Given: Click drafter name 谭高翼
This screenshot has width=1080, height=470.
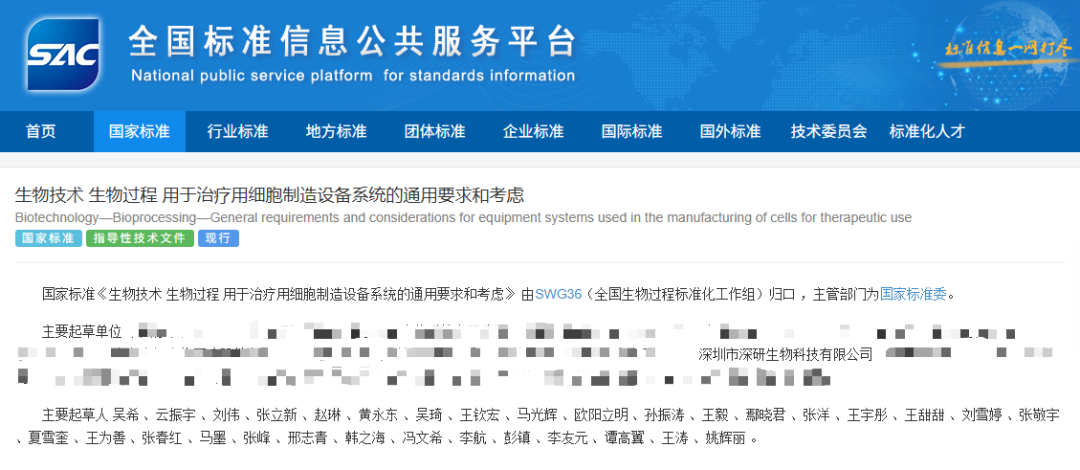Looking at the screenshot, I should 627,438.
